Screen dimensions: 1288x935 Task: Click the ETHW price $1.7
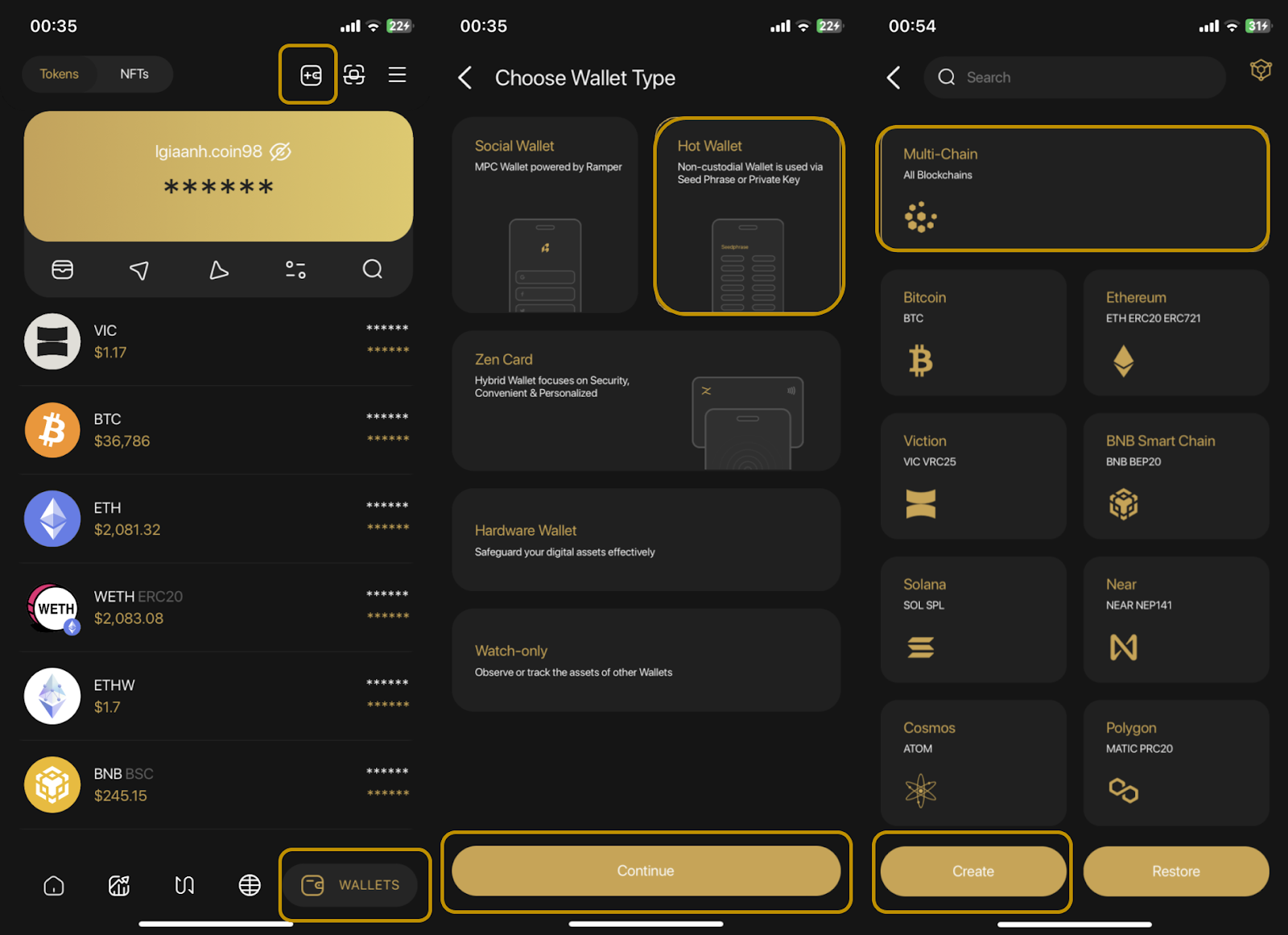click(107, 707)
